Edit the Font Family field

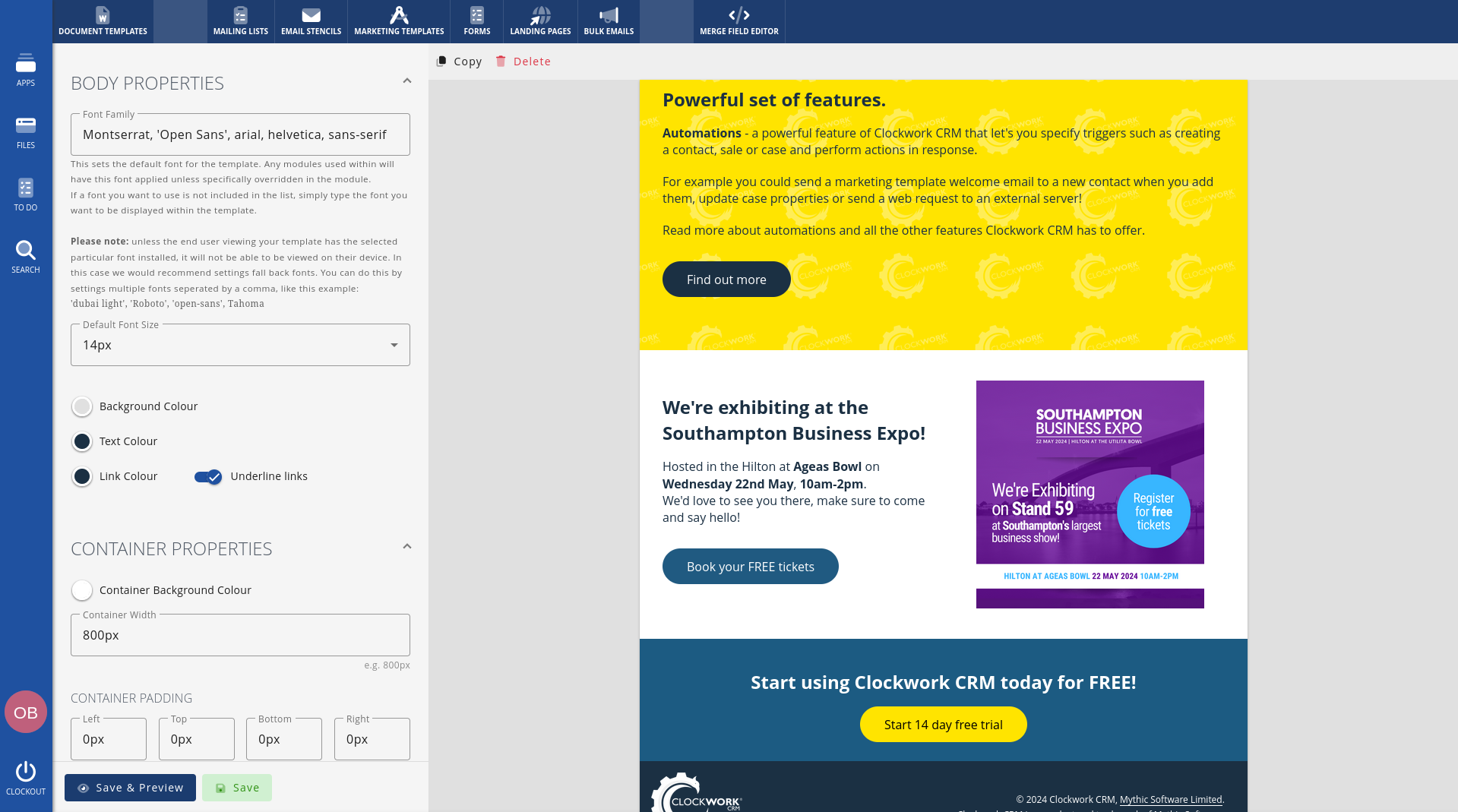240,134
